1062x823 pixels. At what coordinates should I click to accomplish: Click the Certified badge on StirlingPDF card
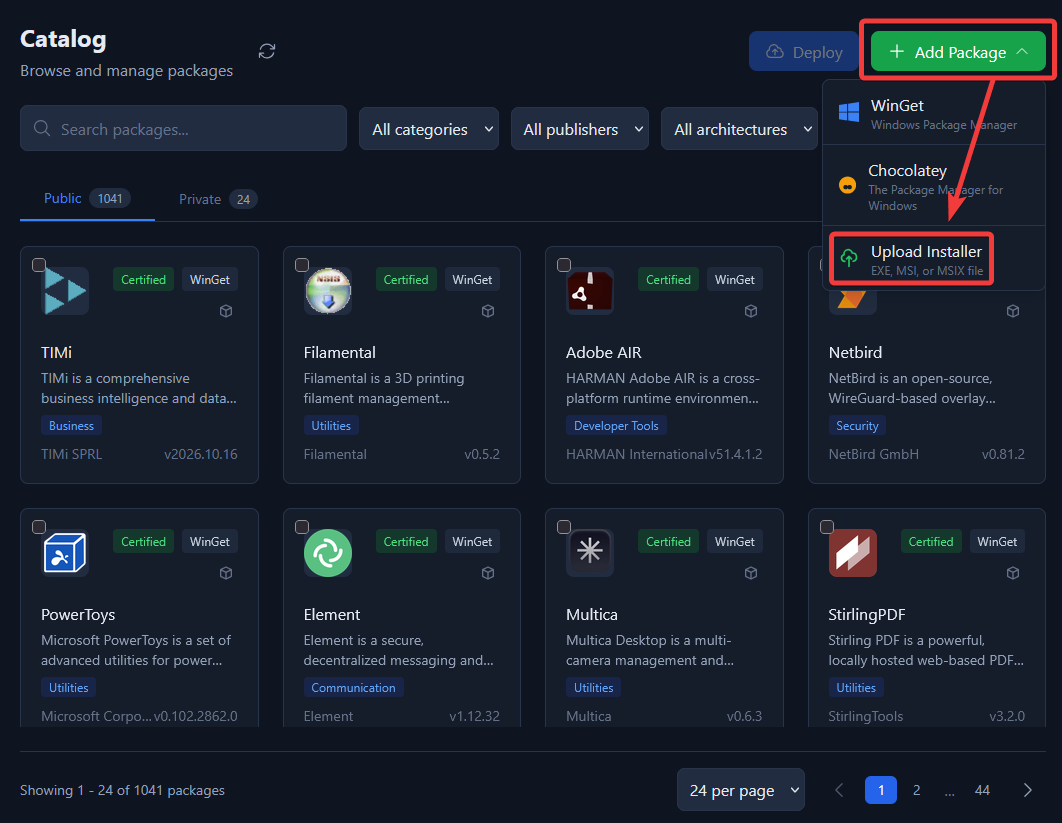(931, 542)
